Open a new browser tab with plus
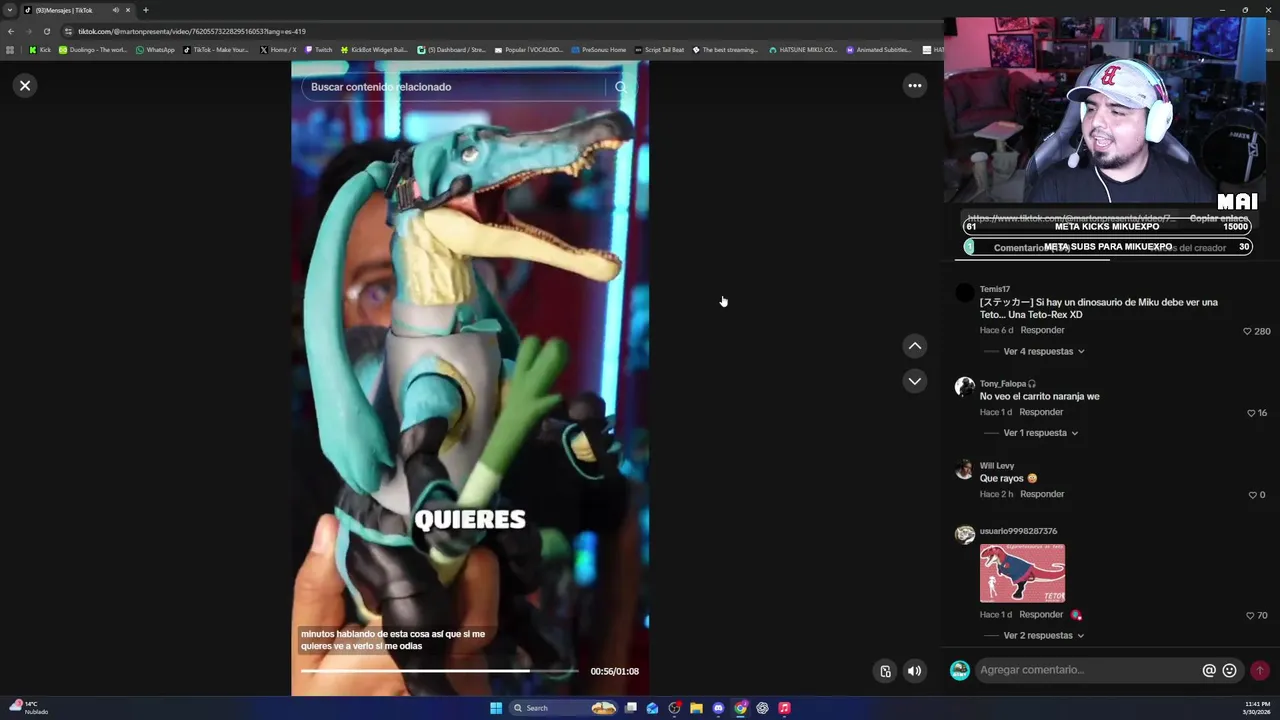Image resolution: width=1280 pixels, height=720 pixels. [145, 10]
